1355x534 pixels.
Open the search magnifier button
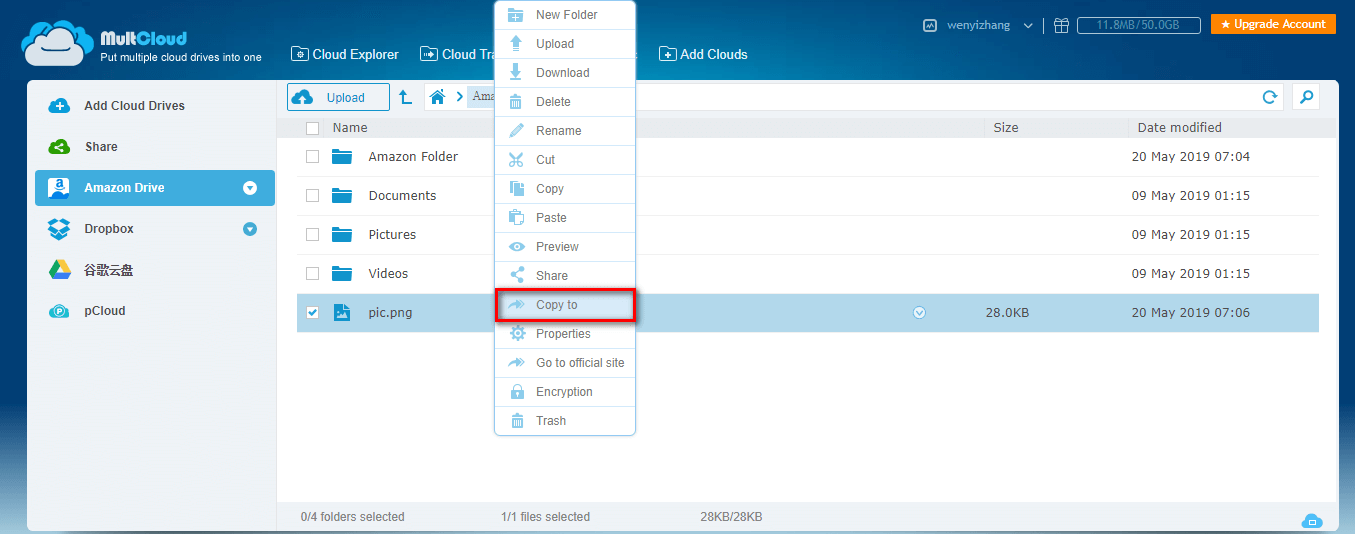(x=1305, y=96)
